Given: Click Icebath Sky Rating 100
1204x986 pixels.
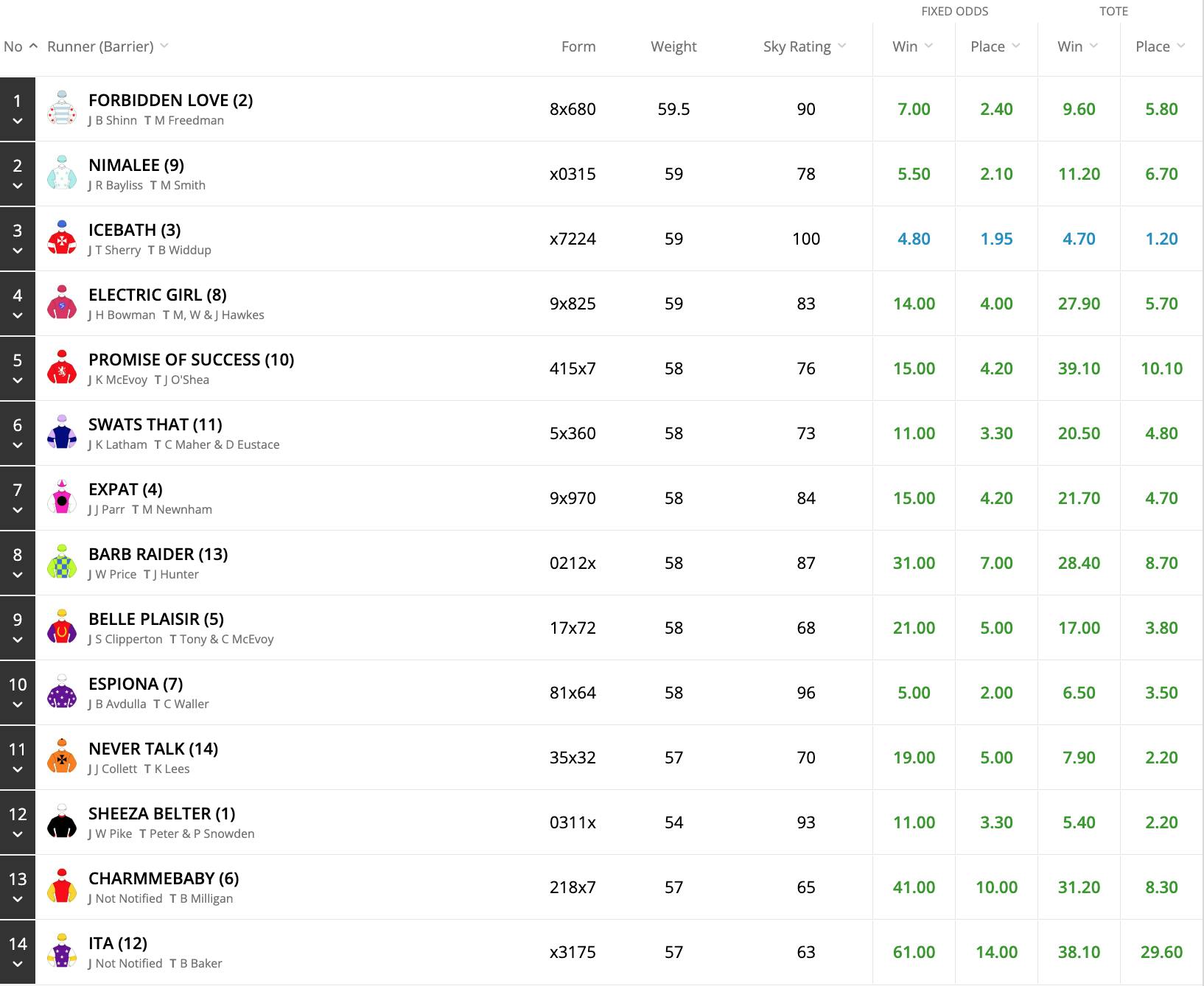Looking at the screenshot, I should click(x=806, y=239).
